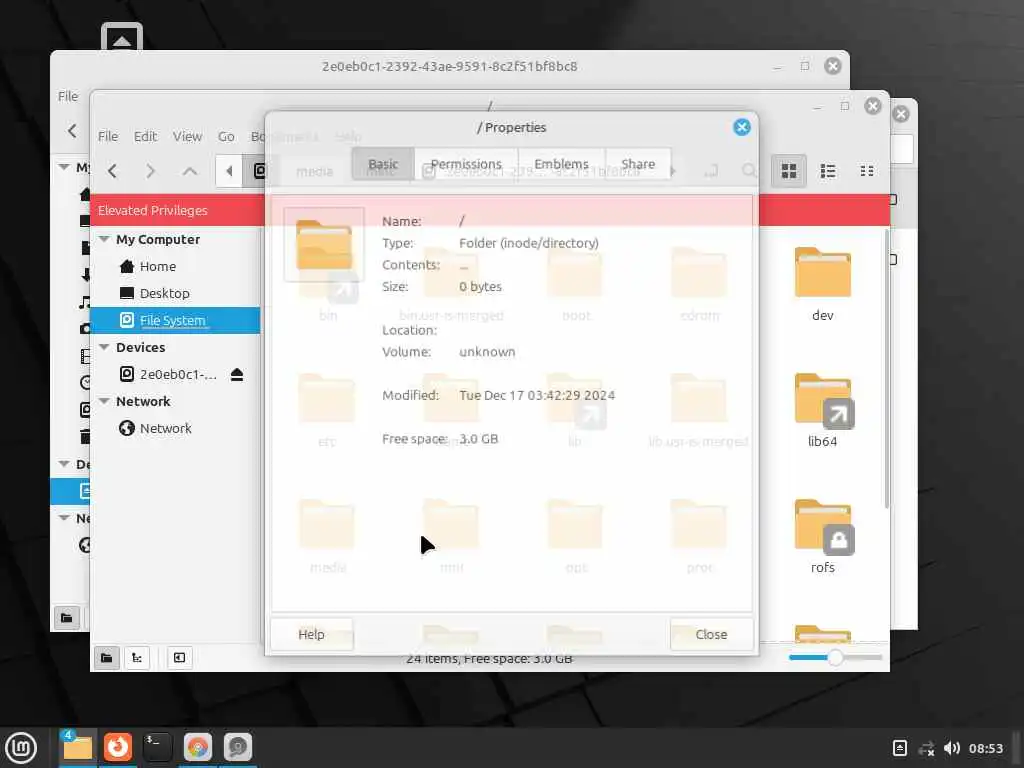Adjust the zoom slider

(835, 658)
